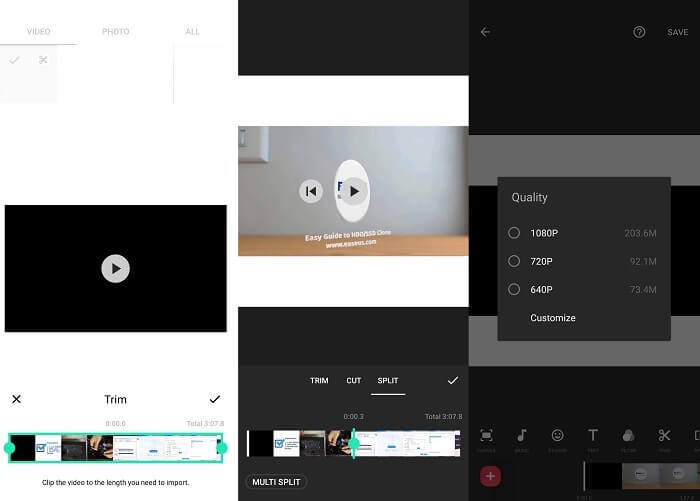Tap the SAVE button
The image size is (700, 501).
coord(677,32)
